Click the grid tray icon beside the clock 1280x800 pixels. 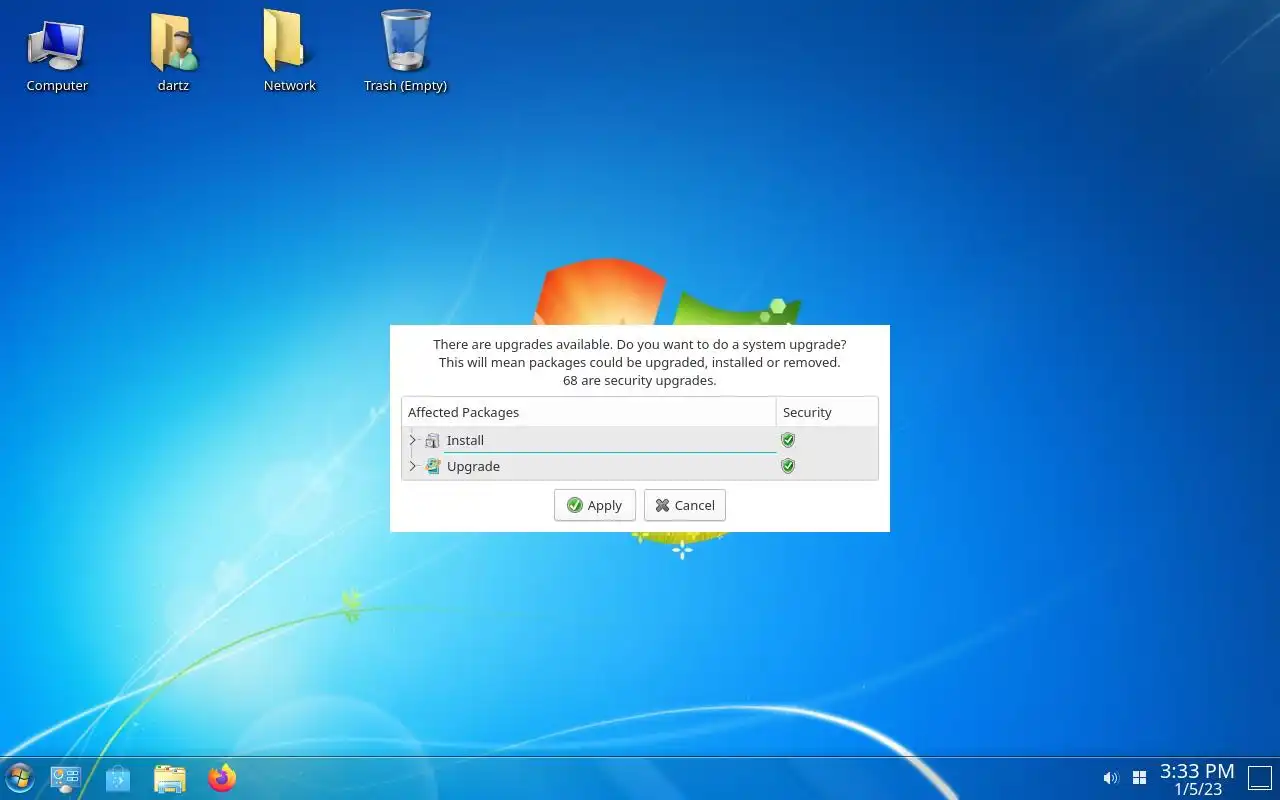pyautogui.click(x=1139, y=778)
